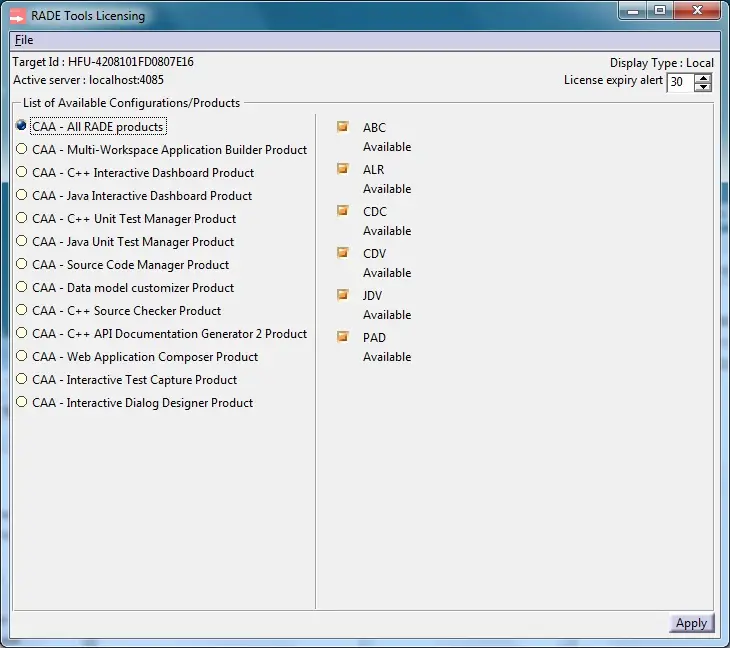Click the PAD product name
Viewport: 730px width, 648px height.
(374, 338)
